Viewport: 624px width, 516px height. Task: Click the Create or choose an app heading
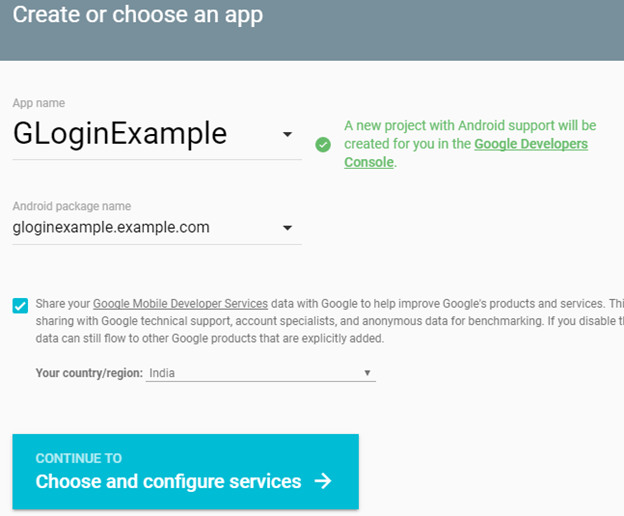pos(138,16)
